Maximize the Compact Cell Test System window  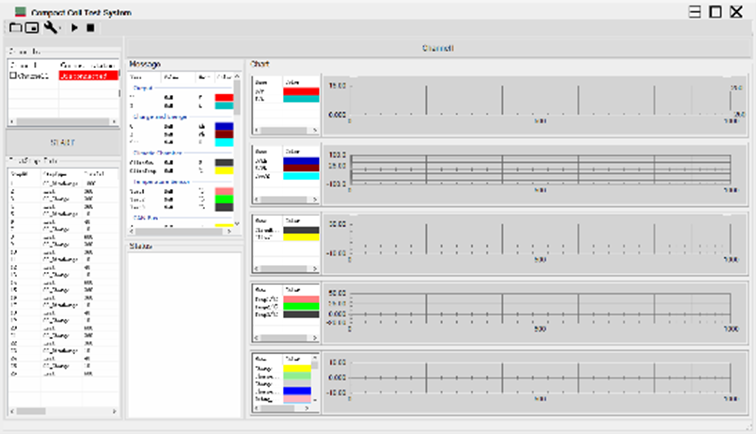coord(715,11)
